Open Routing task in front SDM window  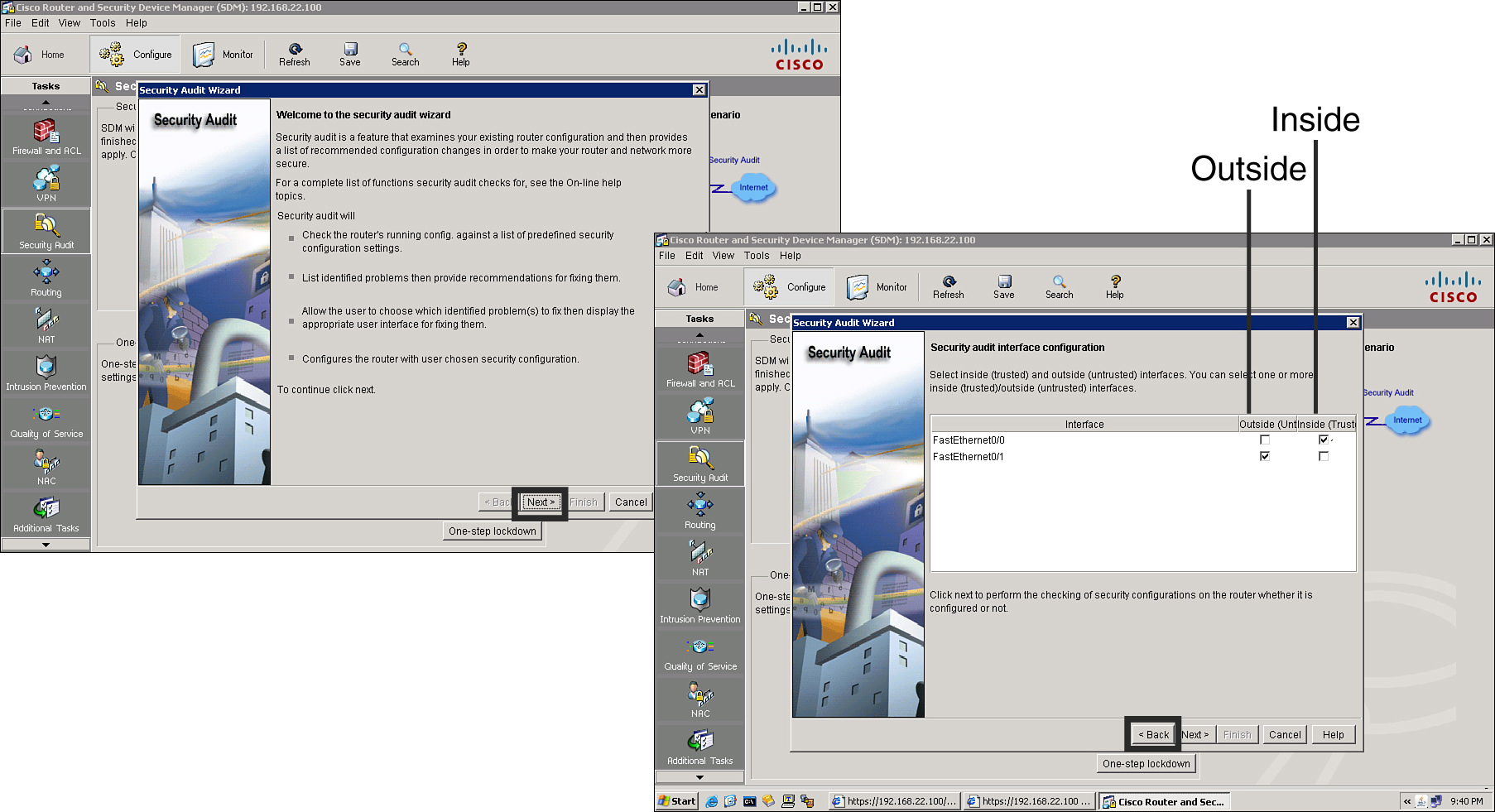pyautogui.click(x=700, y=511)
